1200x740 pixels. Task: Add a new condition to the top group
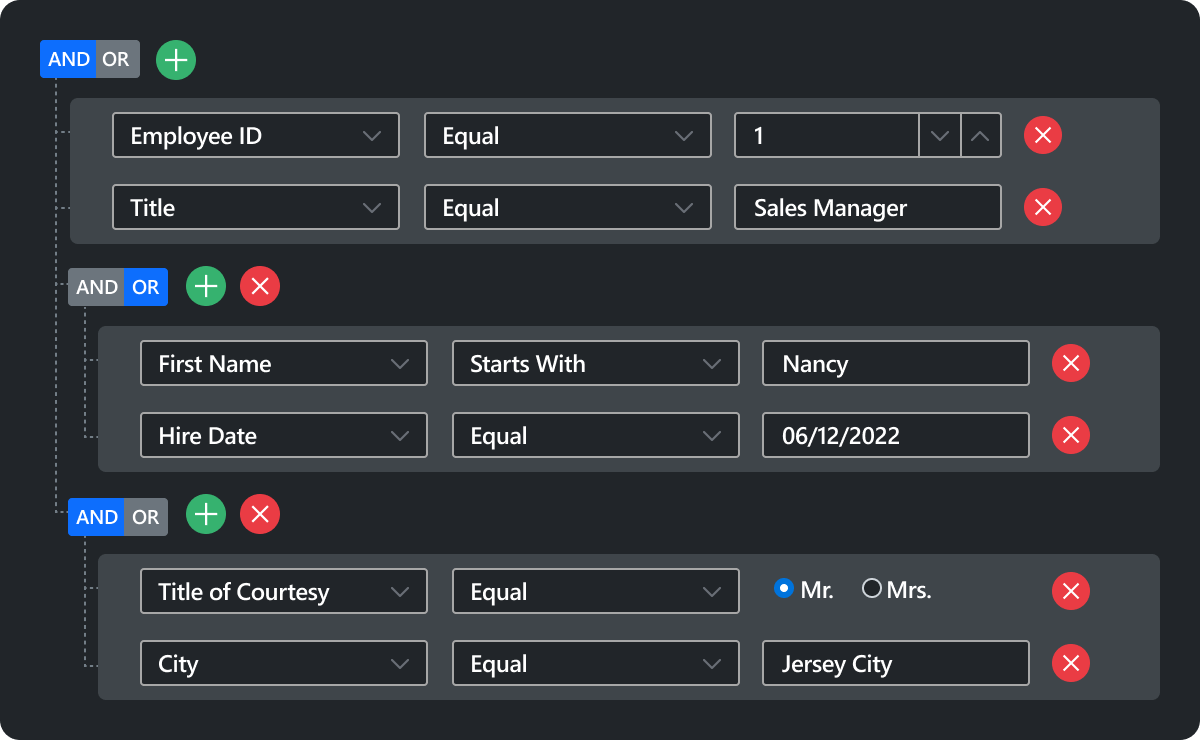coord(175,59)
